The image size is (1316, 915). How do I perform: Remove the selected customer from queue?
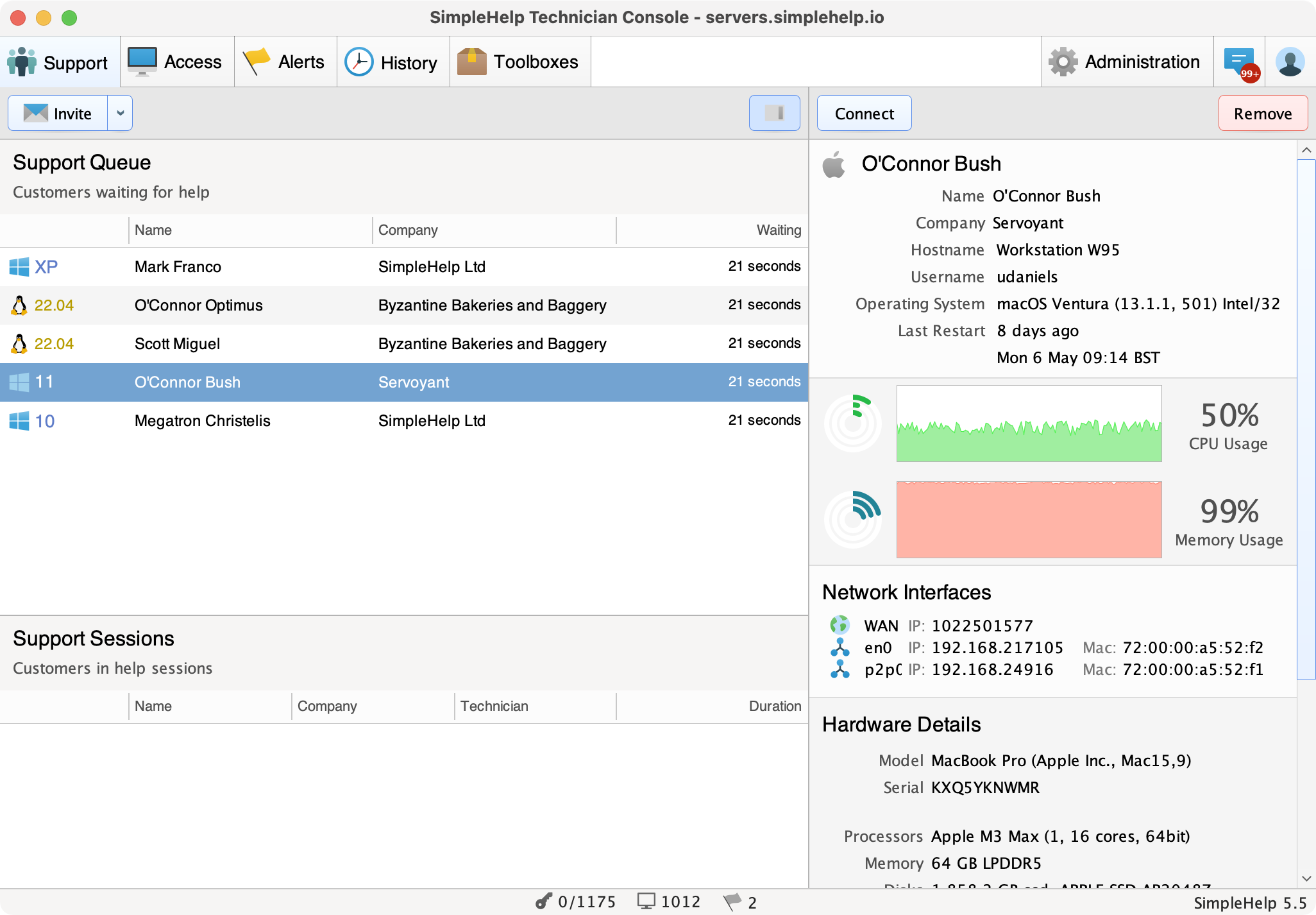pyautogui.click(x=1262, y=114)
